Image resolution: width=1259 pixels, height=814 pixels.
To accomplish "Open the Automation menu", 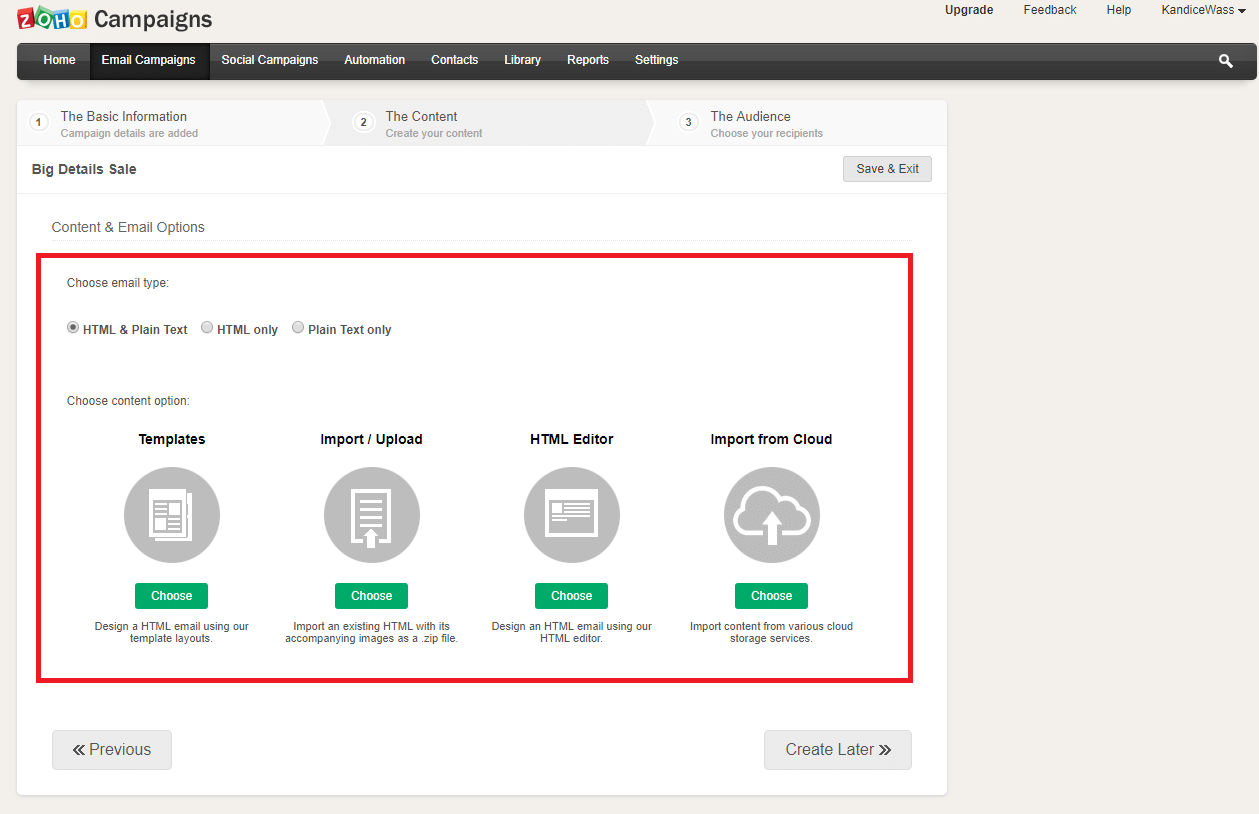I will pos(375,60).
